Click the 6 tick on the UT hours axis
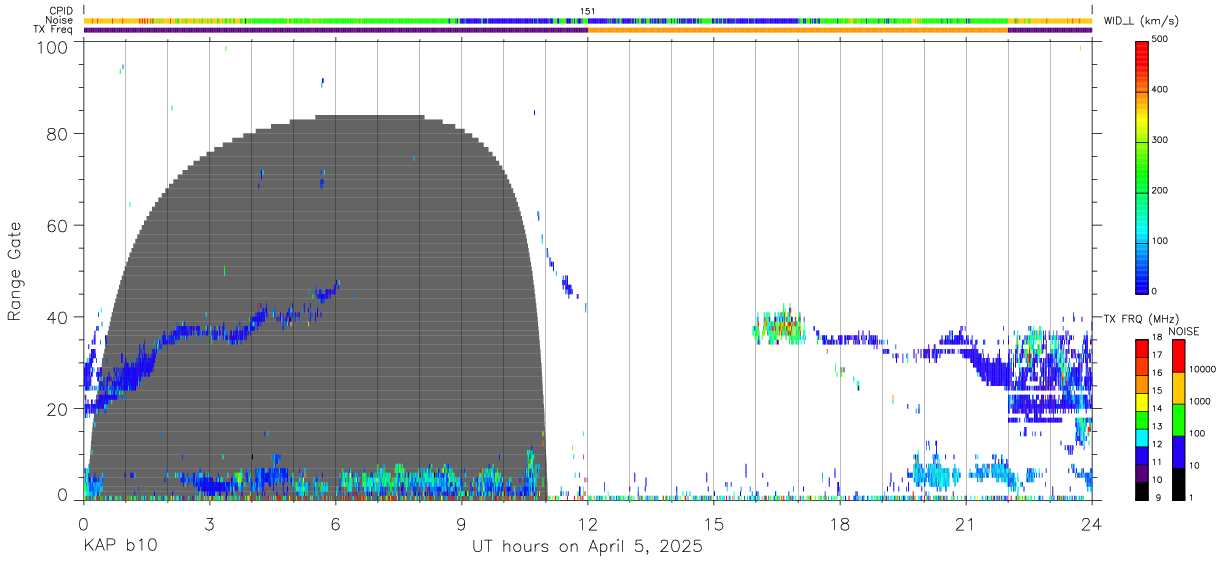The width and height of the screenshot is (1228, 567). pyautogui.click(x=335, y=524)
